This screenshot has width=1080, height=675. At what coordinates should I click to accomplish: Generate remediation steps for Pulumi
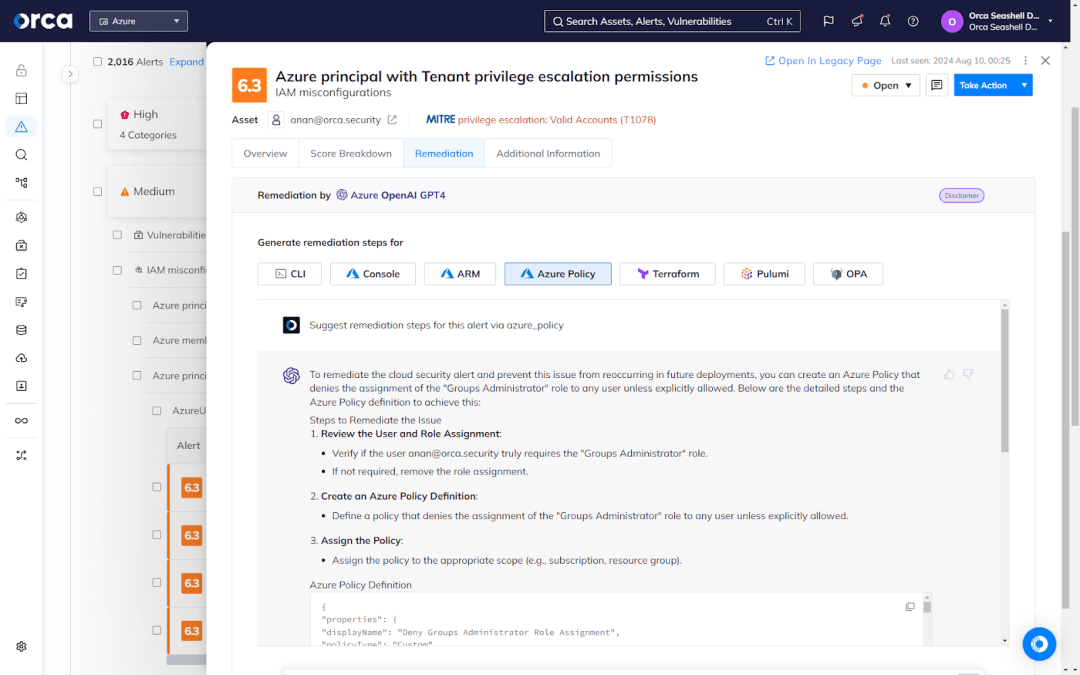click(x=764, y=274)
